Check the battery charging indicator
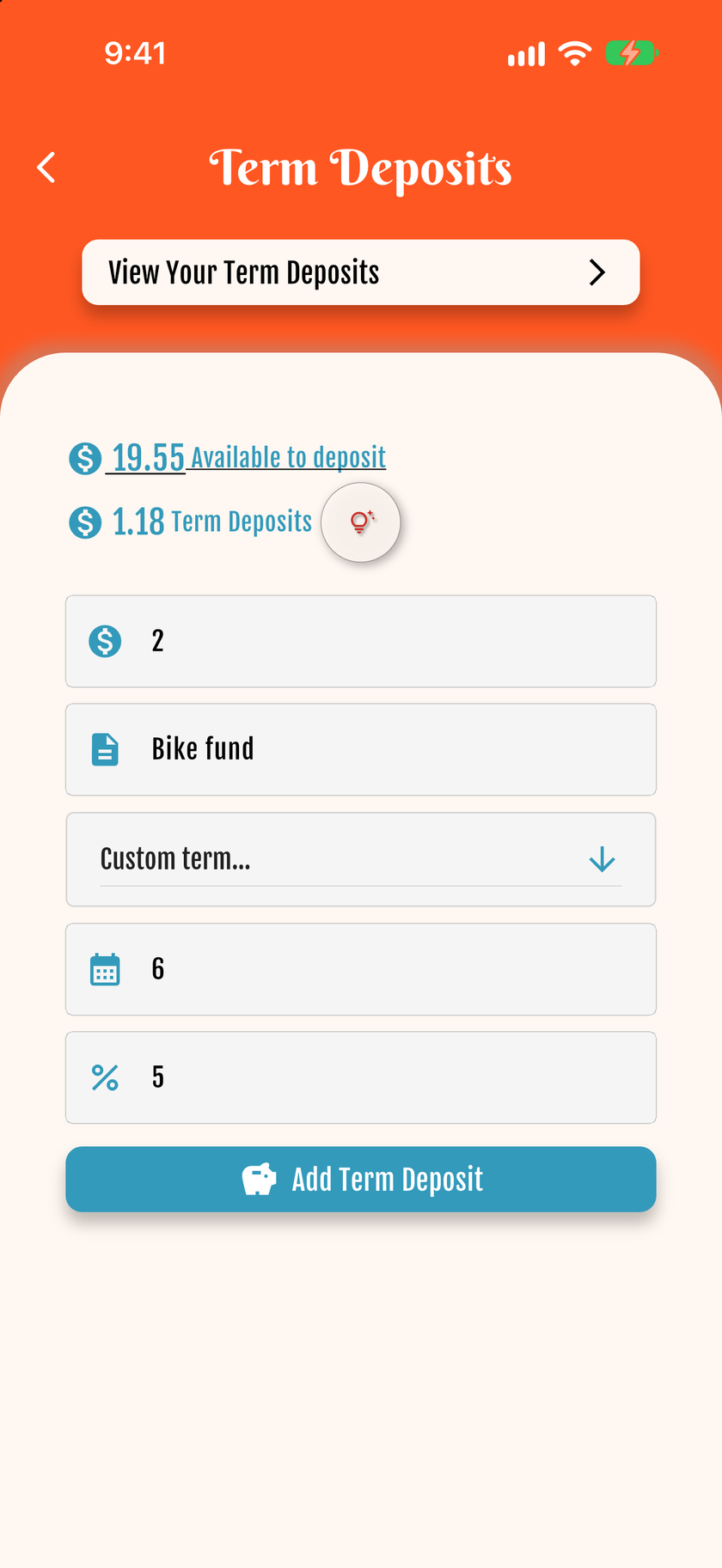The width and height of the screenshot is (722, 1568). coord(632,53)
